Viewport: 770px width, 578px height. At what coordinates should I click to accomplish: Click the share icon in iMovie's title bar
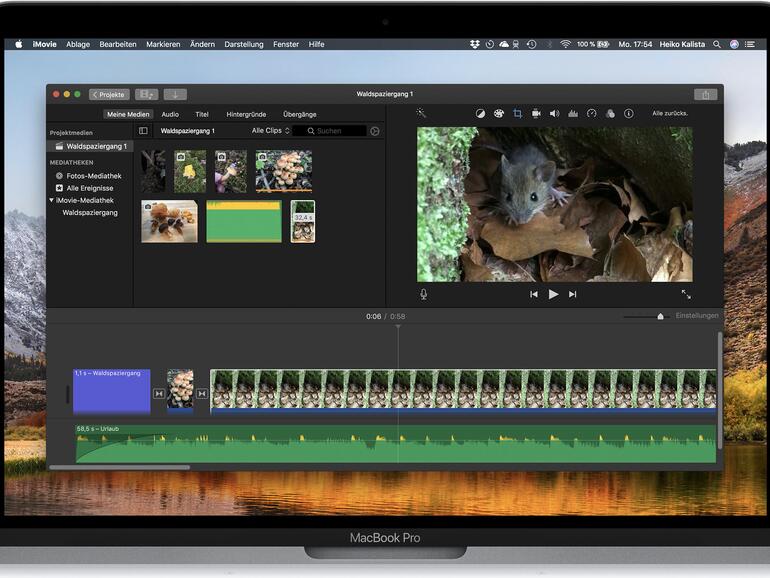tap(706, 95)
